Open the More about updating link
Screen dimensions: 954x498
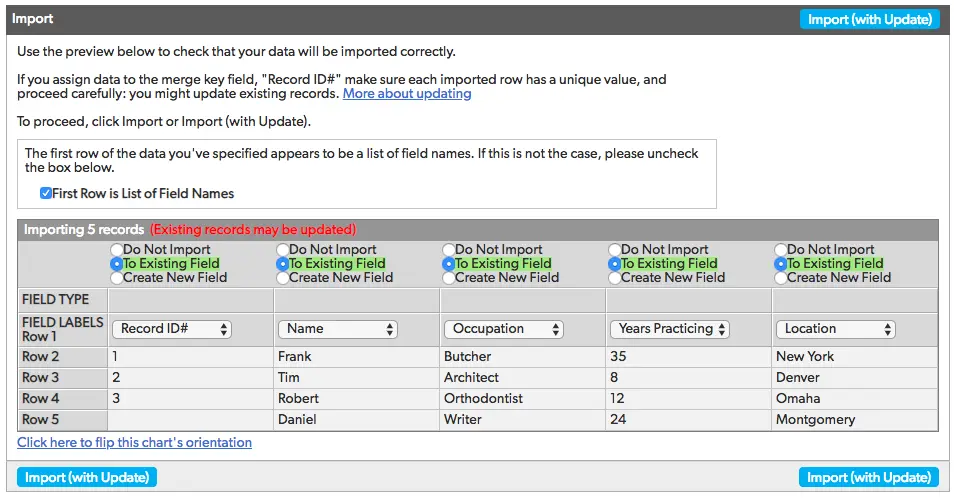tap(407, 94)
